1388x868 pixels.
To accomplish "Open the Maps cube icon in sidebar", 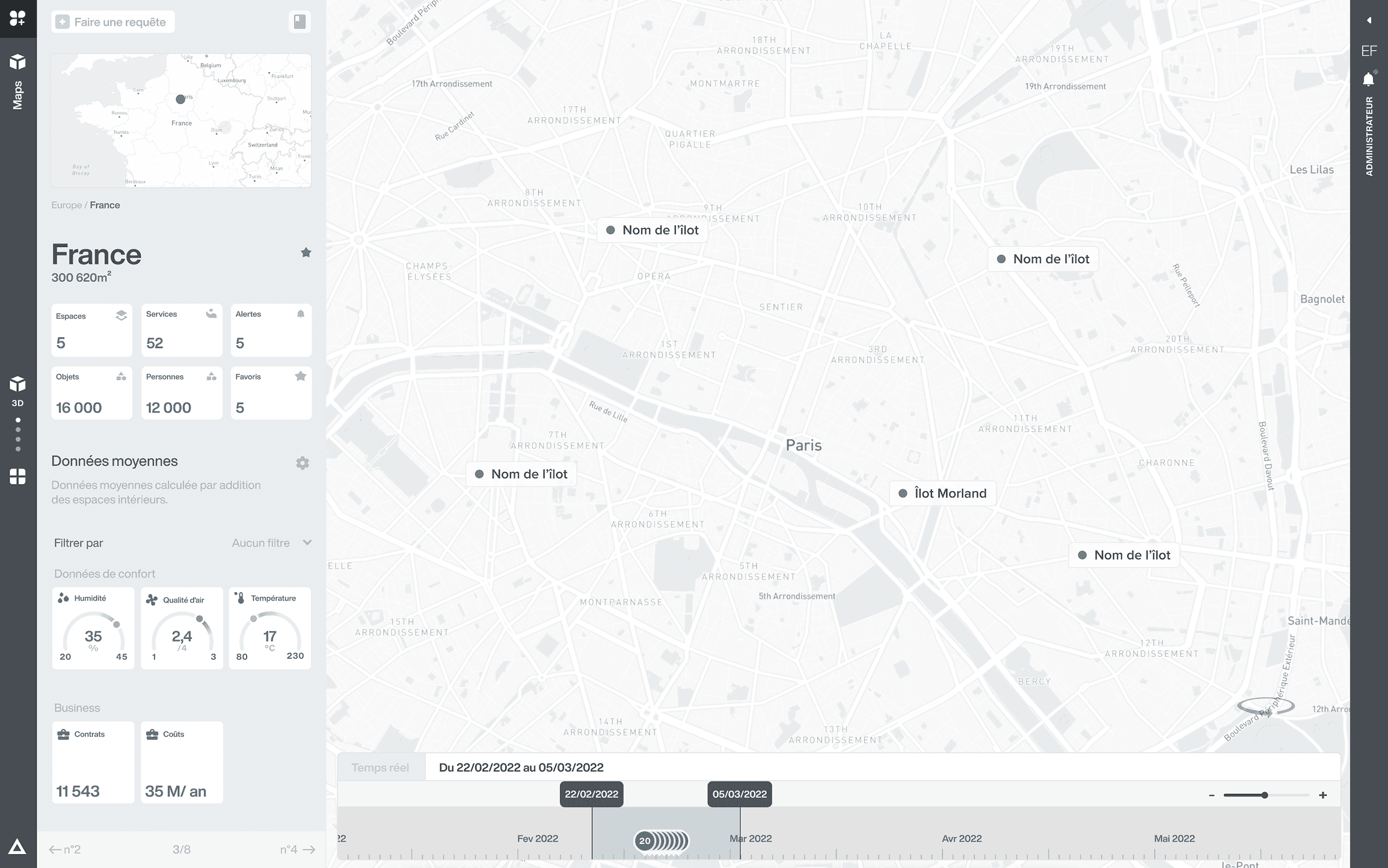I will pyautogui.click(x=17, y=62).
